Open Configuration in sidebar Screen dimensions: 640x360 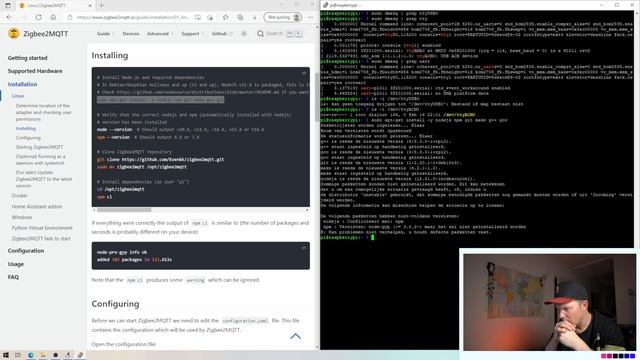(26, 251)
